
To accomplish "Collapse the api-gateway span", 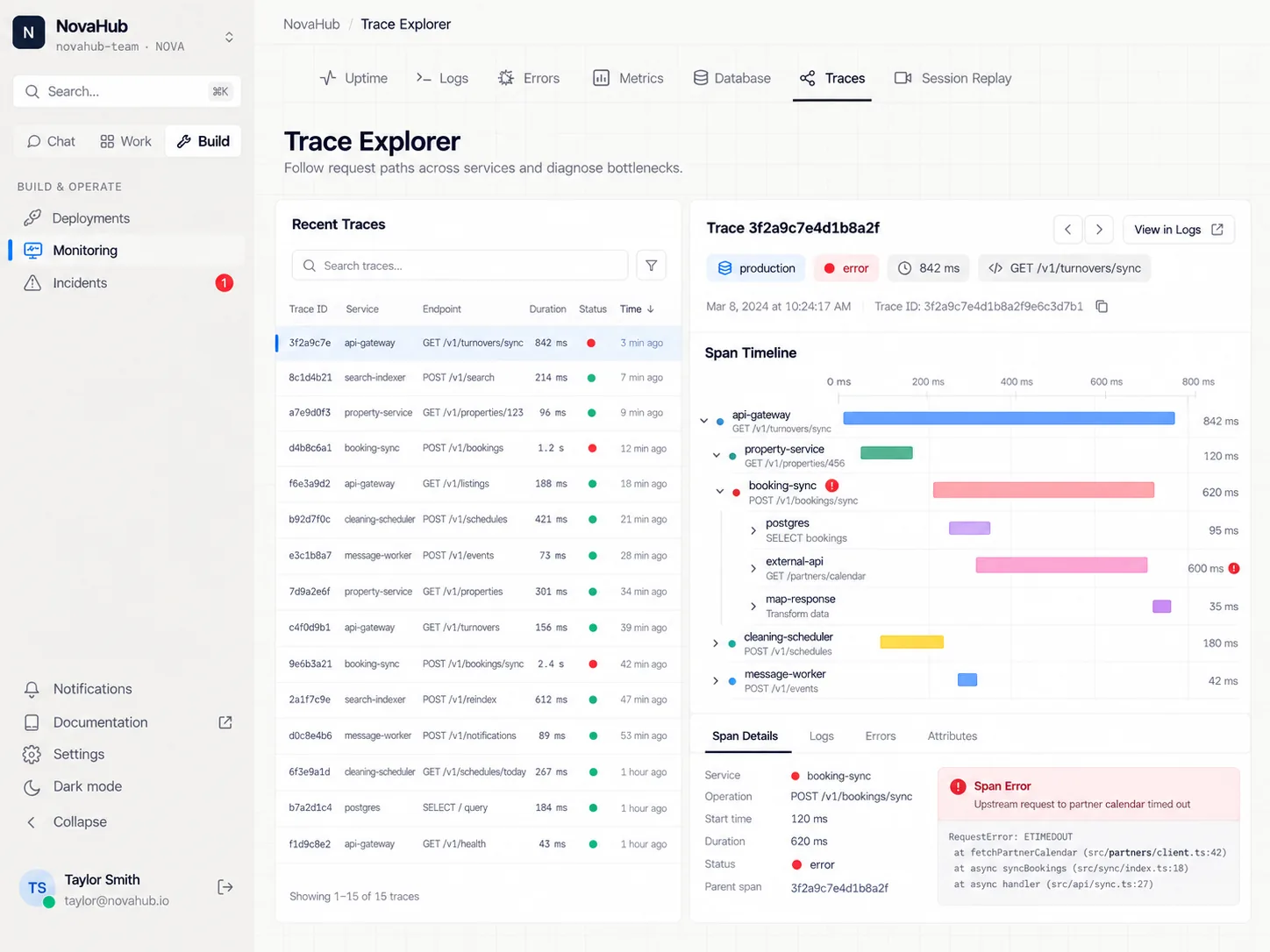I will pyautogui.click(x=704, y=421).
